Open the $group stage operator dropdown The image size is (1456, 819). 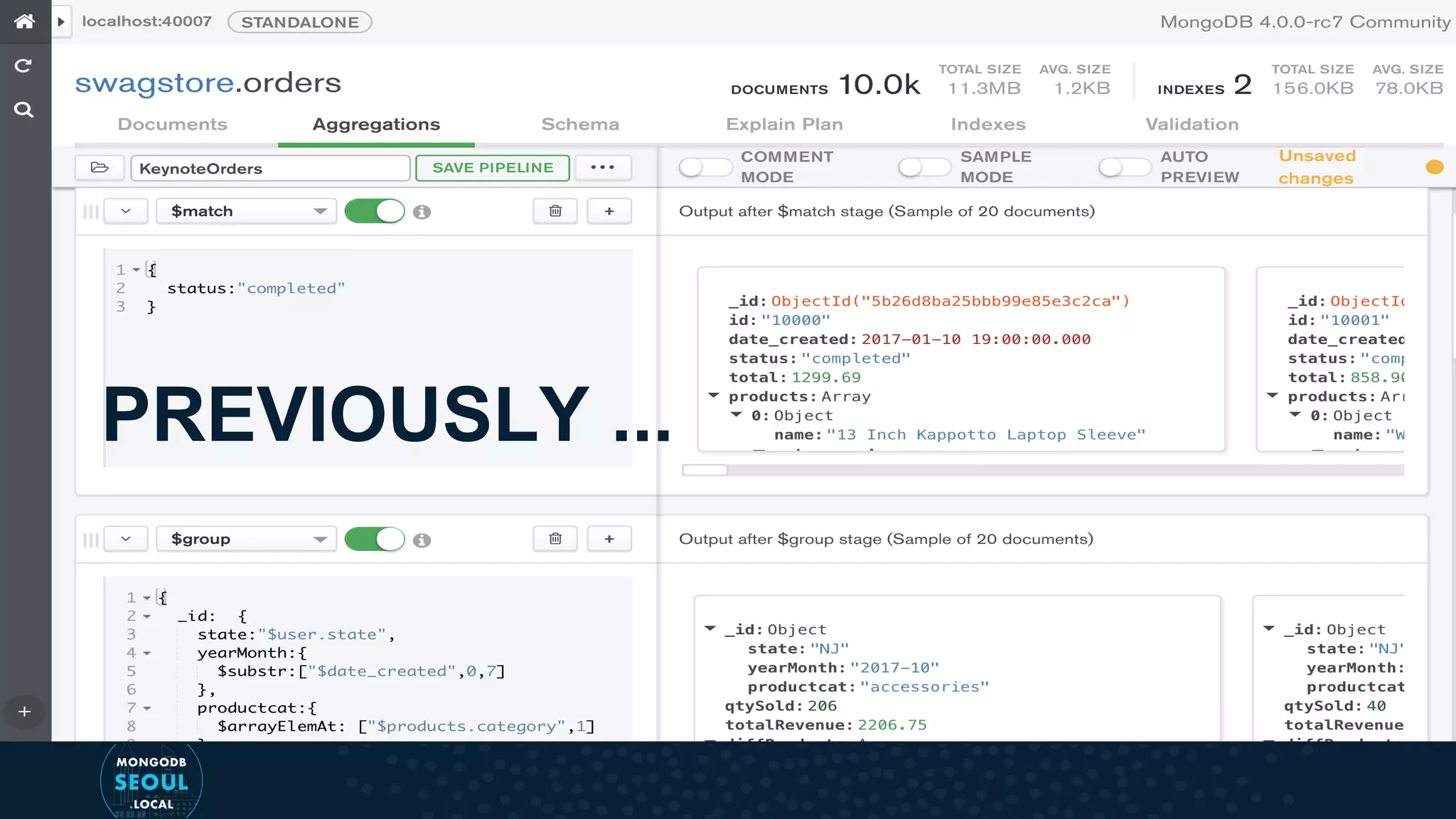pos(246,539)
